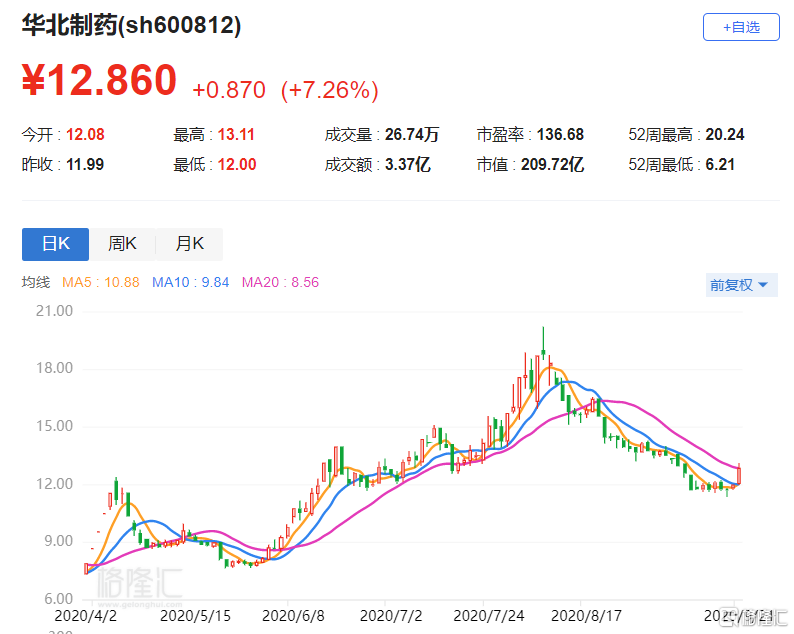Viewport: 794px width, 634px height.
Task: Click the 成交额 value 3.37亿
Action: coord(408,165)
